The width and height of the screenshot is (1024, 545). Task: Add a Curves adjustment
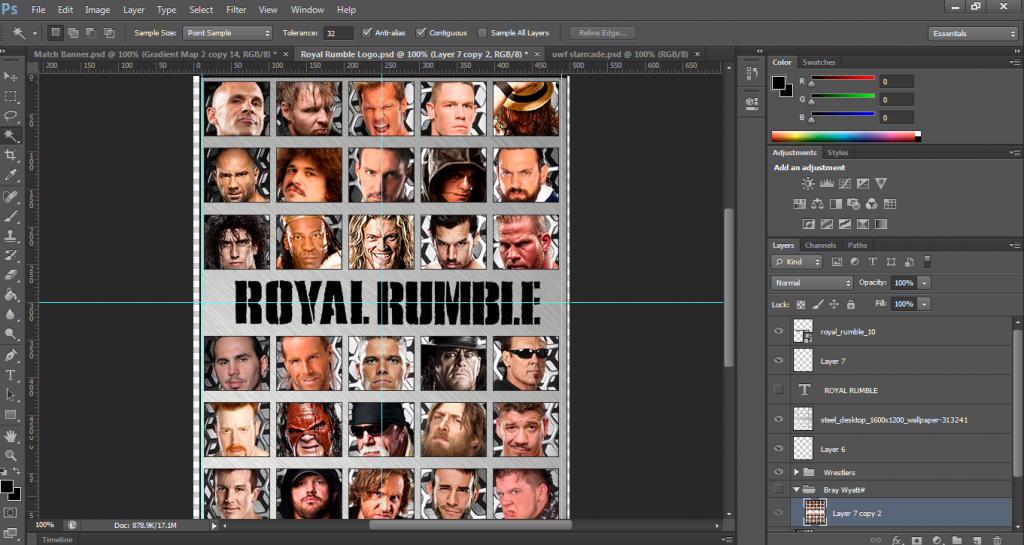tap(845, 183)
